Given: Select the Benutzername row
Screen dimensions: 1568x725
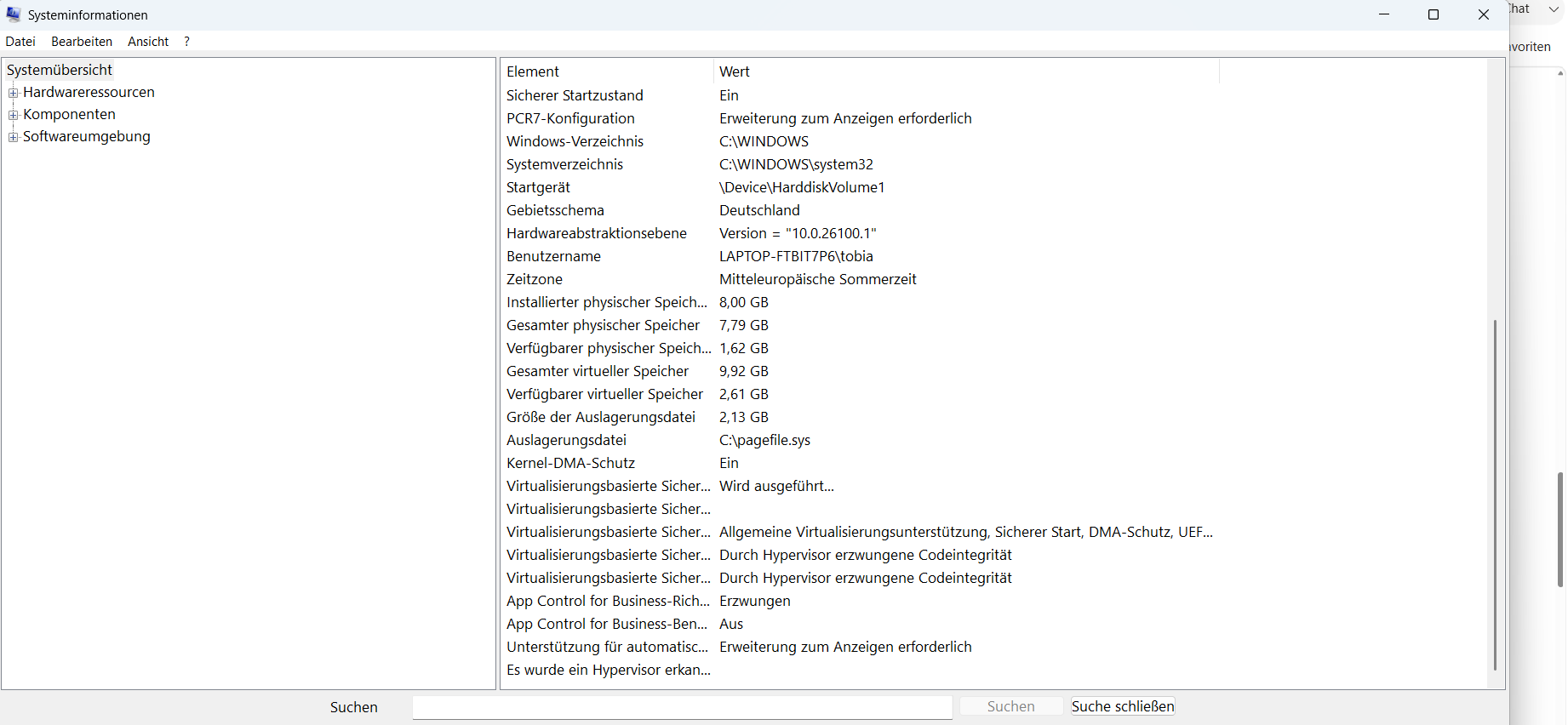Looking at the screenshot, I should 861,256.
